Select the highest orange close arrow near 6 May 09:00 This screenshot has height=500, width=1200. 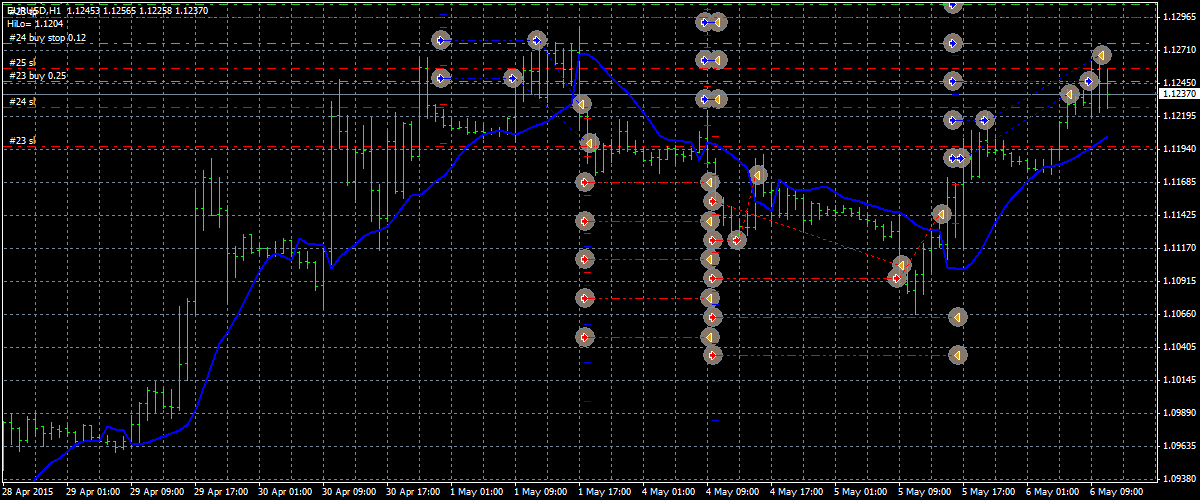coord(1102,54)
